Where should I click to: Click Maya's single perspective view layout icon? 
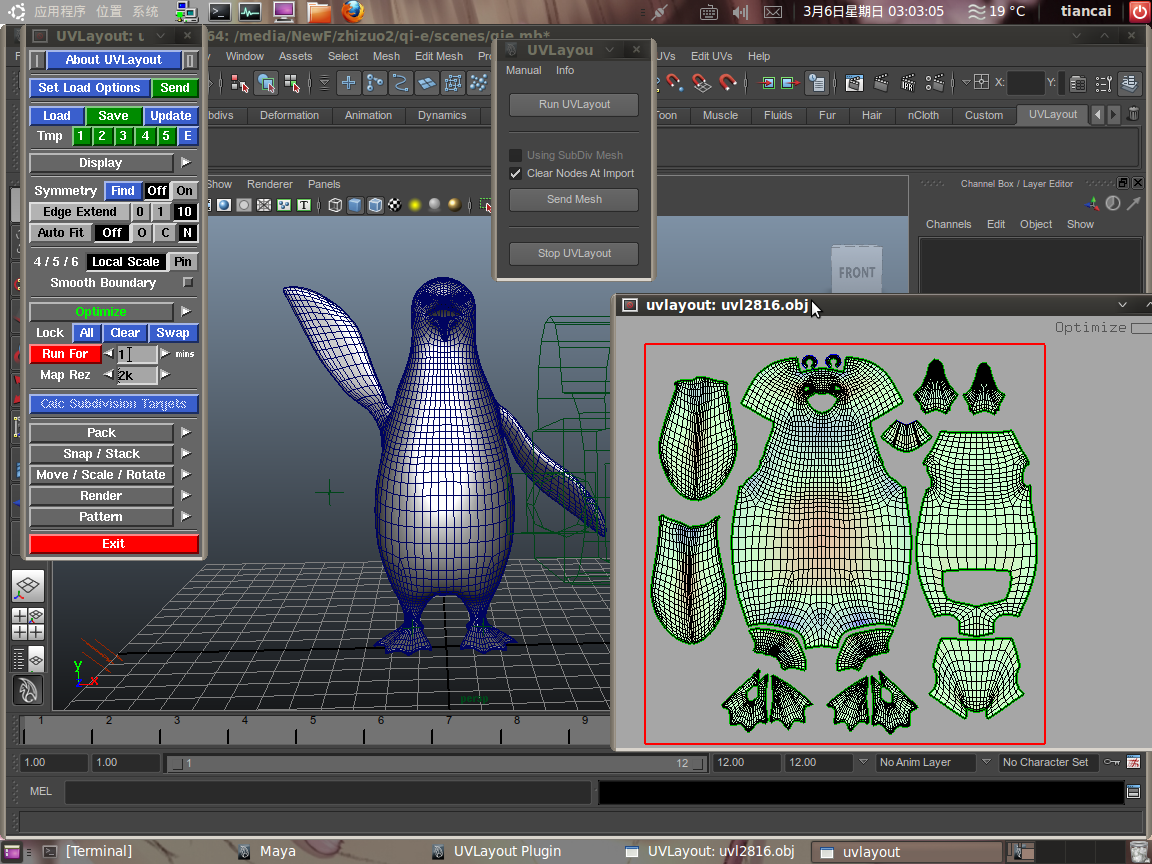(28, 586)
